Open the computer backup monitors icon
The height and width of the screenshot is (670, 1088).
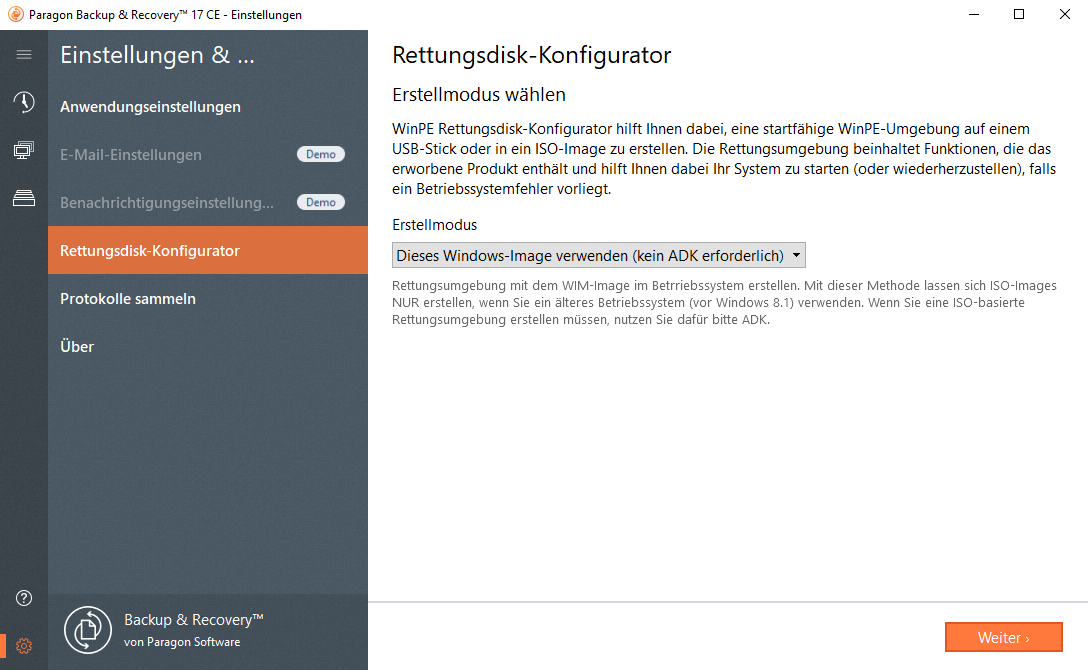(24, 150)
